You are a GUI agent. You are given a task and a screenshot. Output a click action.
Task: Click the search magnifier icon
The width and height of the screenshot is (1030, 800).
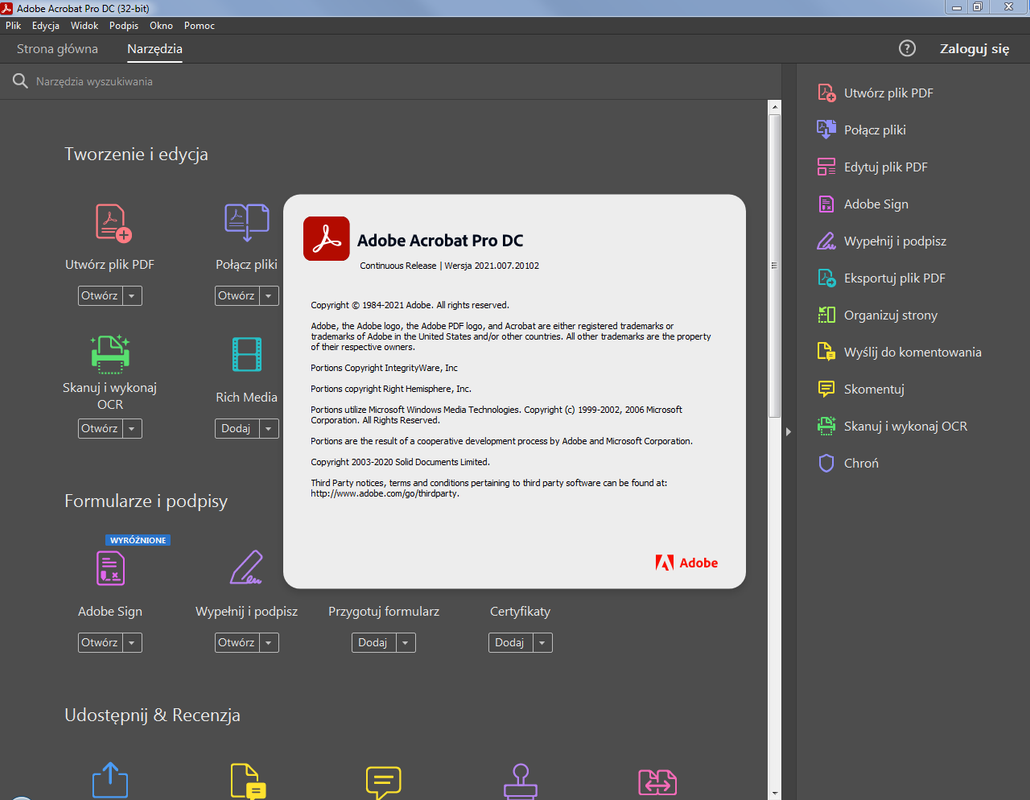pos(20,81)
